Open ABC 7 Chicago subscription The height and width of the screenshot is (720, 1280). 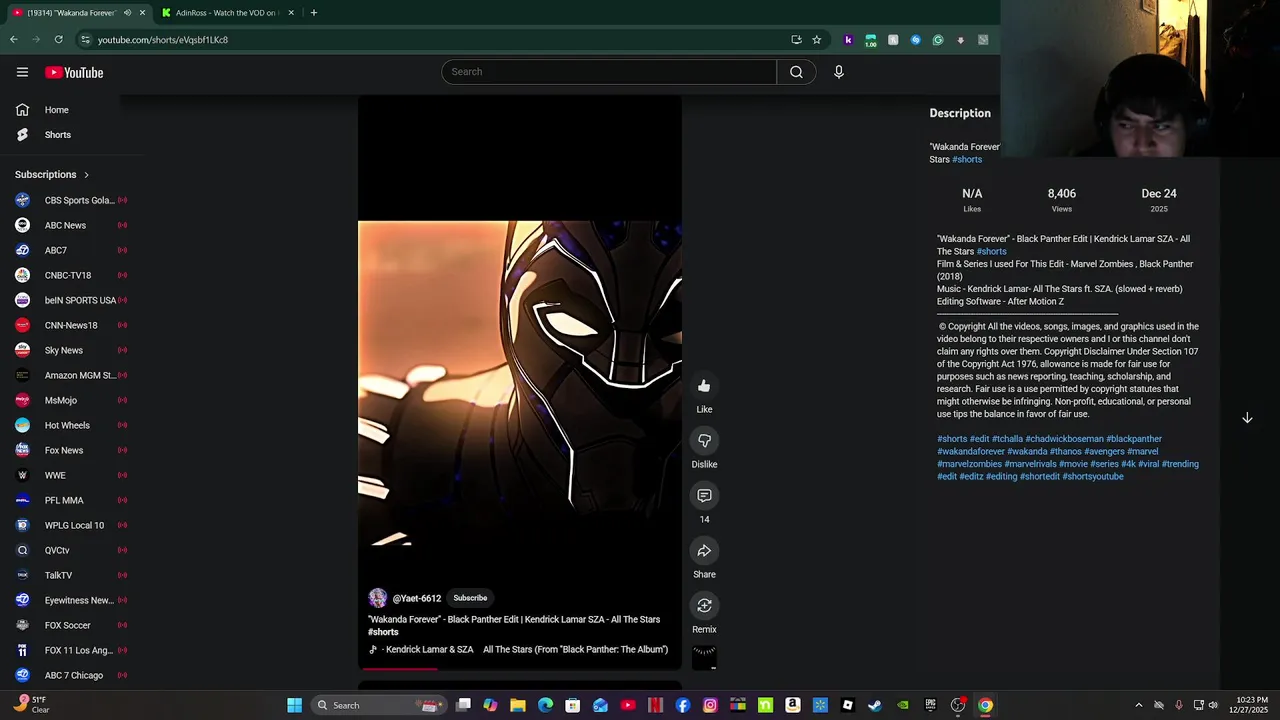point(71,675)
